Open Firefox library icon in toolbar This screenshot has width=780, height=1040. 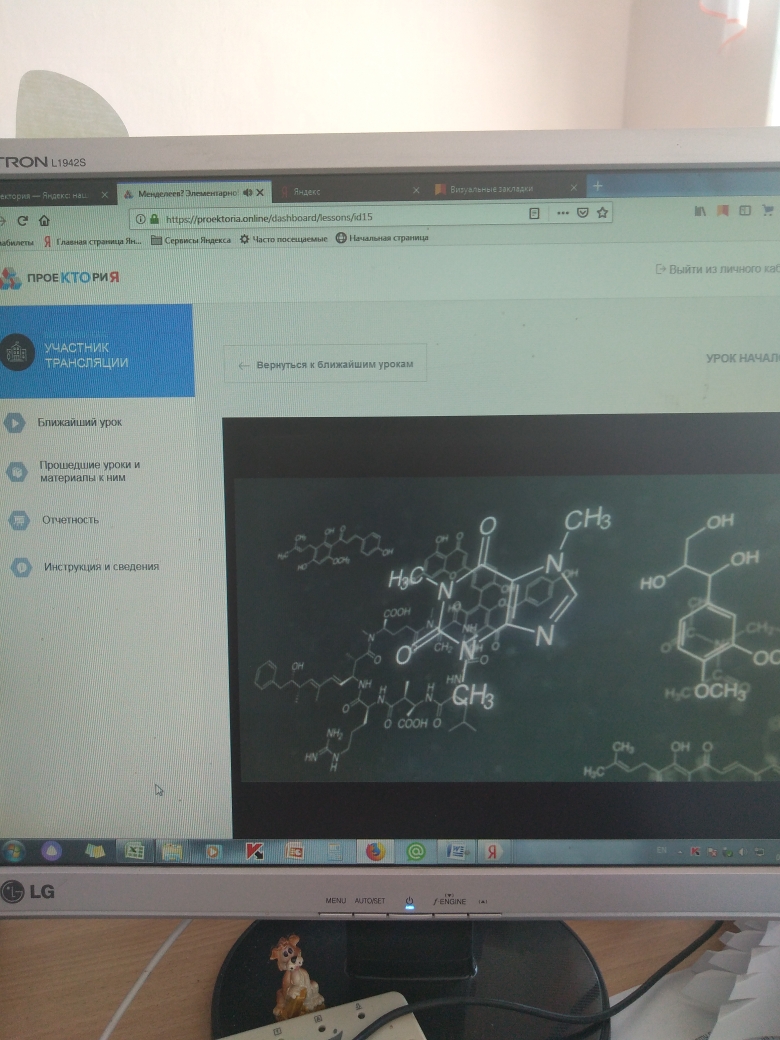tap(700, 211)
